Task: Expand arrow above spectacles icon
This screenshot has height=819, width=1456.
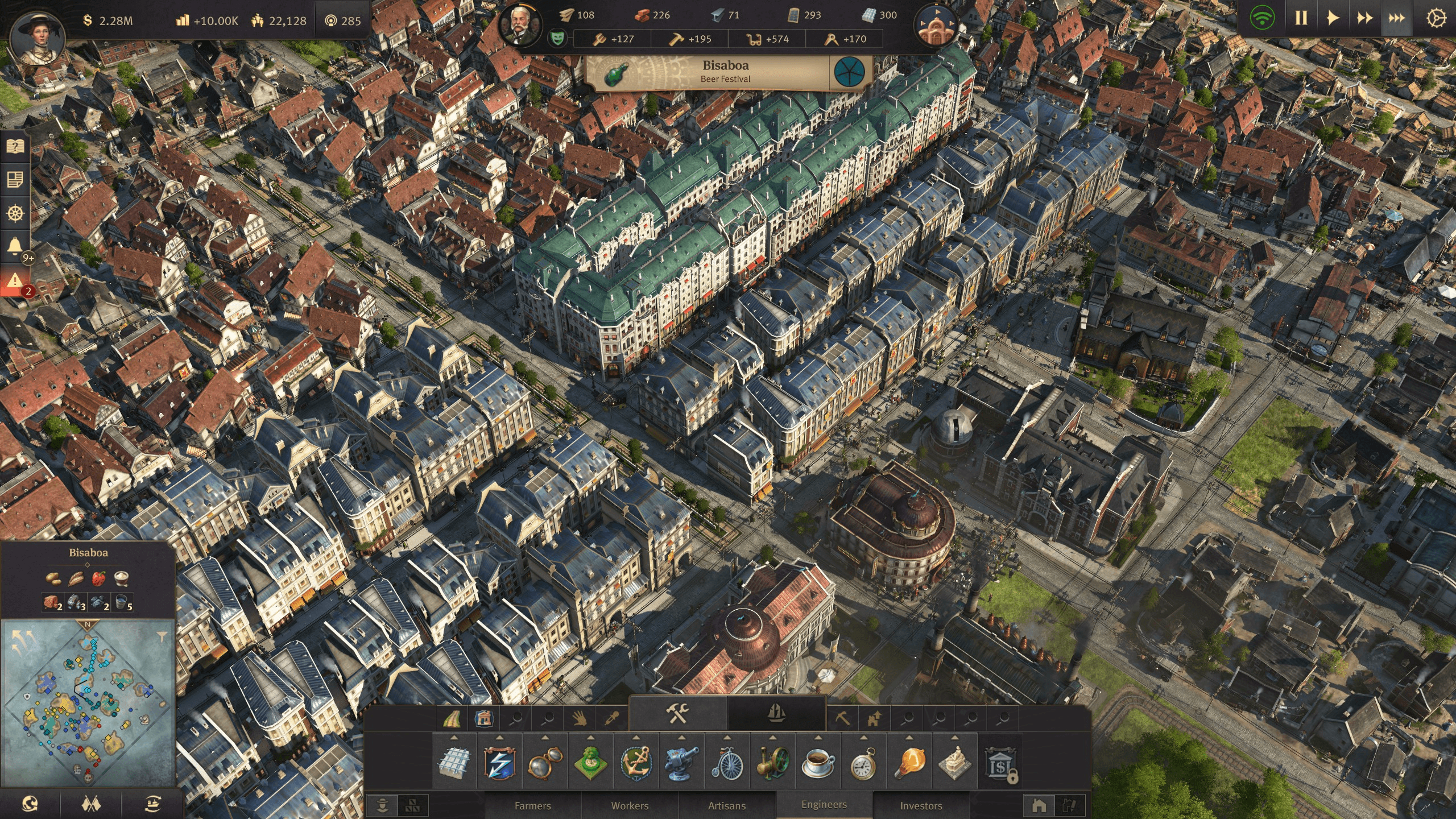Action: 545,737
